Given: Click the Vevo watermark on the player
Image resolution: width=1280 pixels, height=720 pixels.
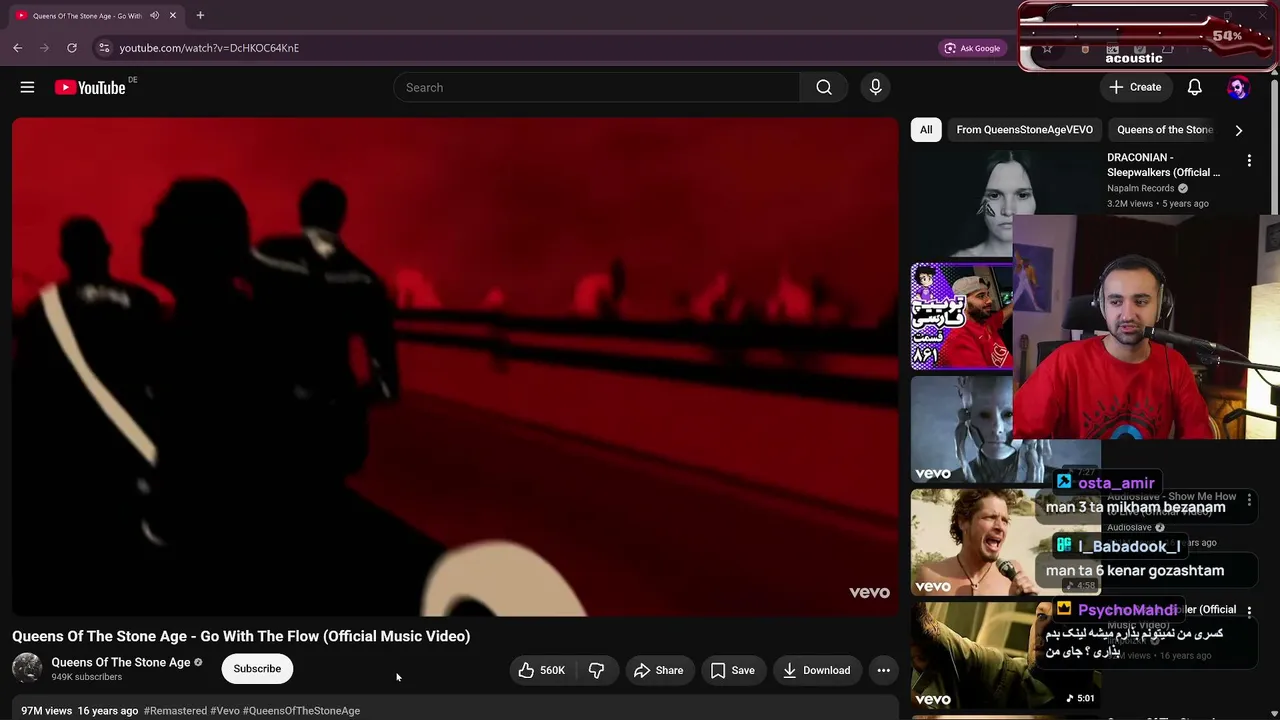Looking at the screenshot, I should click(869, 592).
